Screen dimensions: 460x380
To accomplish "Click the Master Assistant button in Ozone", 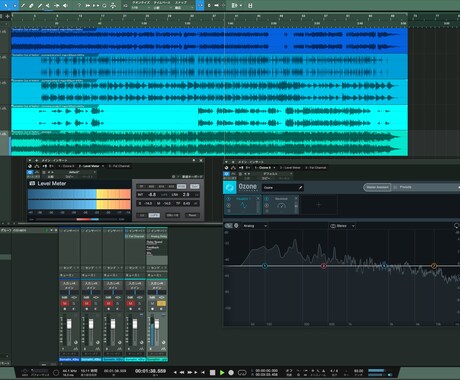I will pos(377,187).
